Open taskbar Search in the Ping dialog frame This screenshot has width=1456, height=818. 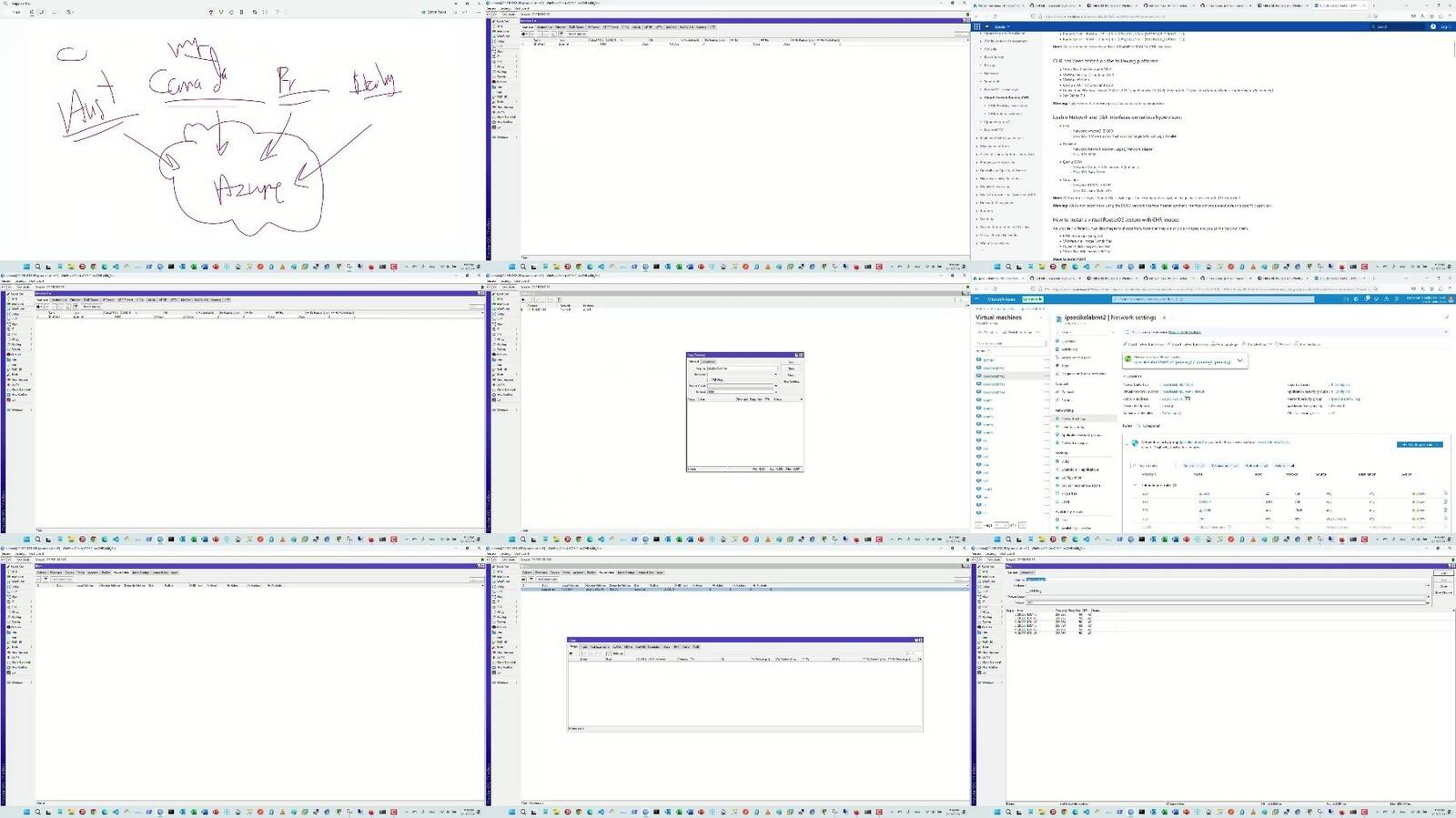tap(523, 540)
